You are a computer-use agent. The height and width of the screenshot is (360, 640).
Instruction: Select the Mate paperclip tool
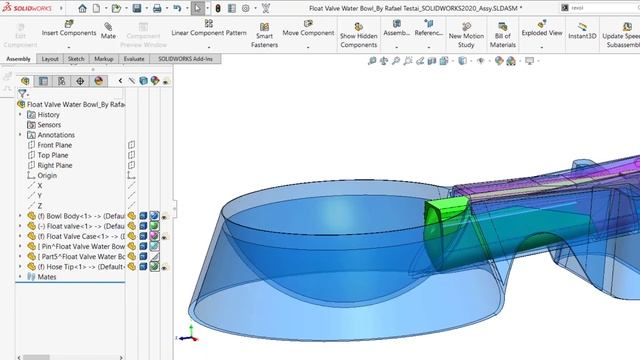[x=108, y=27]
